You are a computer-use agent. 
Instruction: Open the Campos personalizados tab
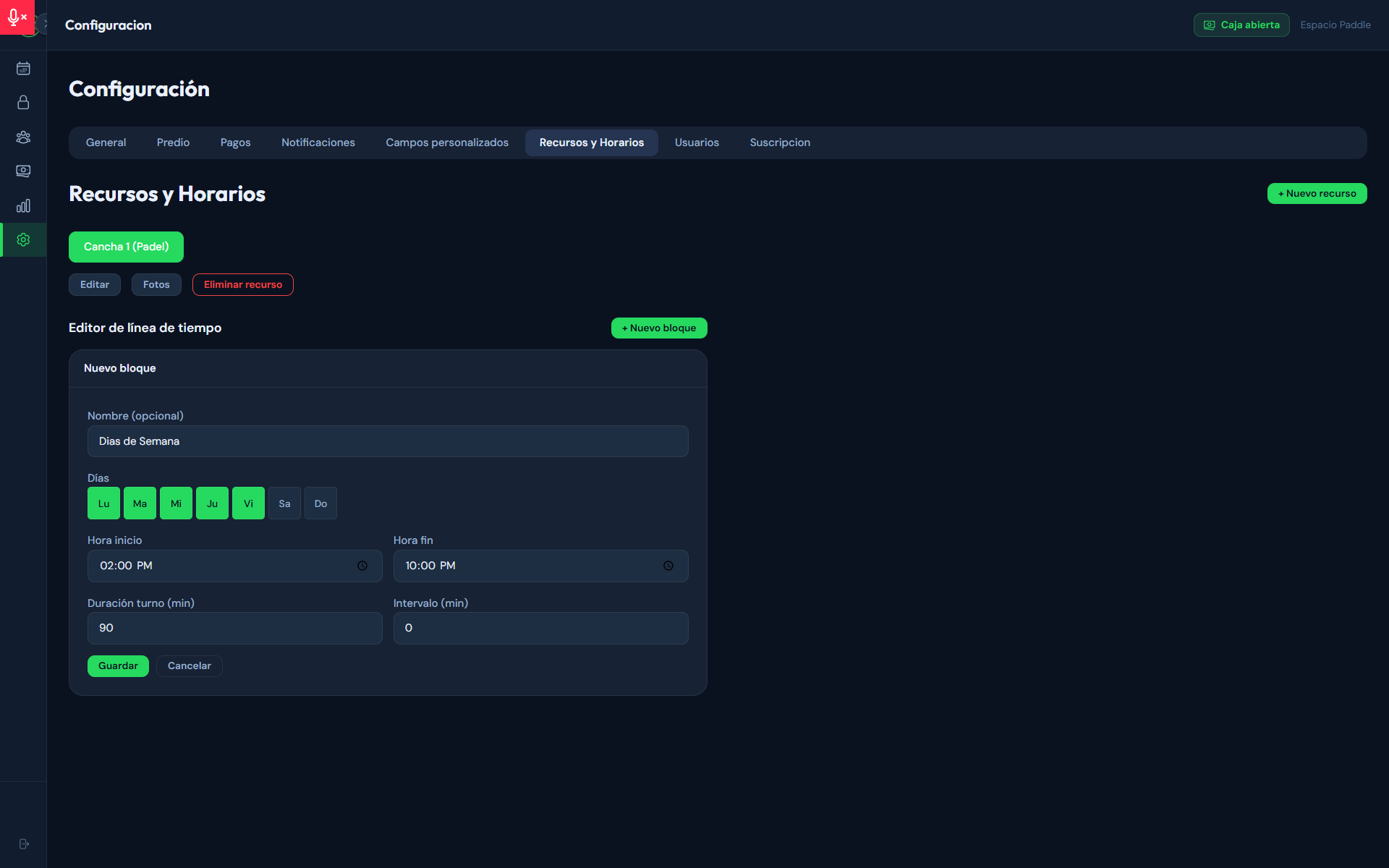click(x=447, y=142)
